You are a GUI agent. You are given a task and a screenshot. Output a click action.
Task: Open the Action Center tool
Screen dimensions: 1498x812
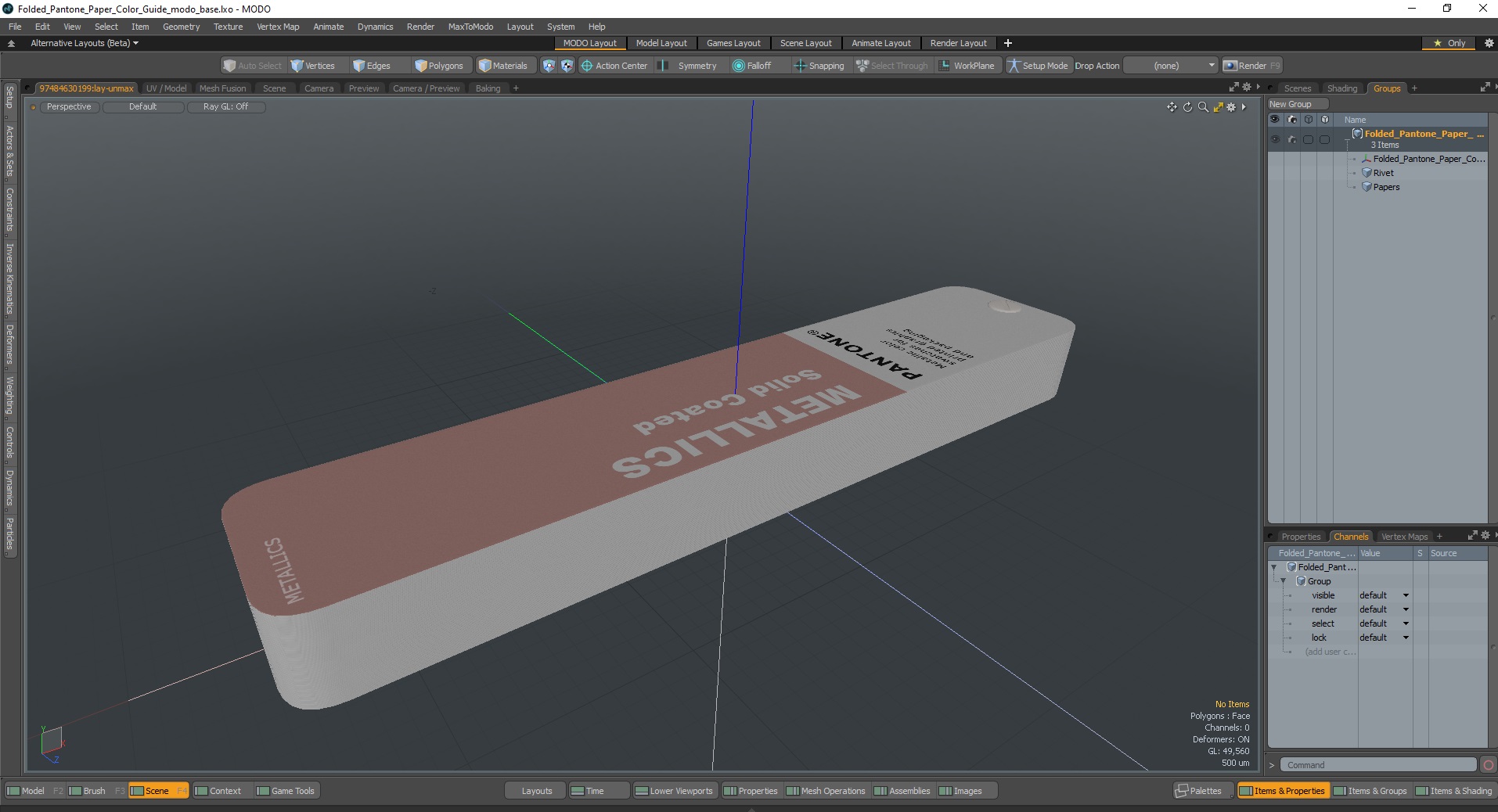[614, 66]
